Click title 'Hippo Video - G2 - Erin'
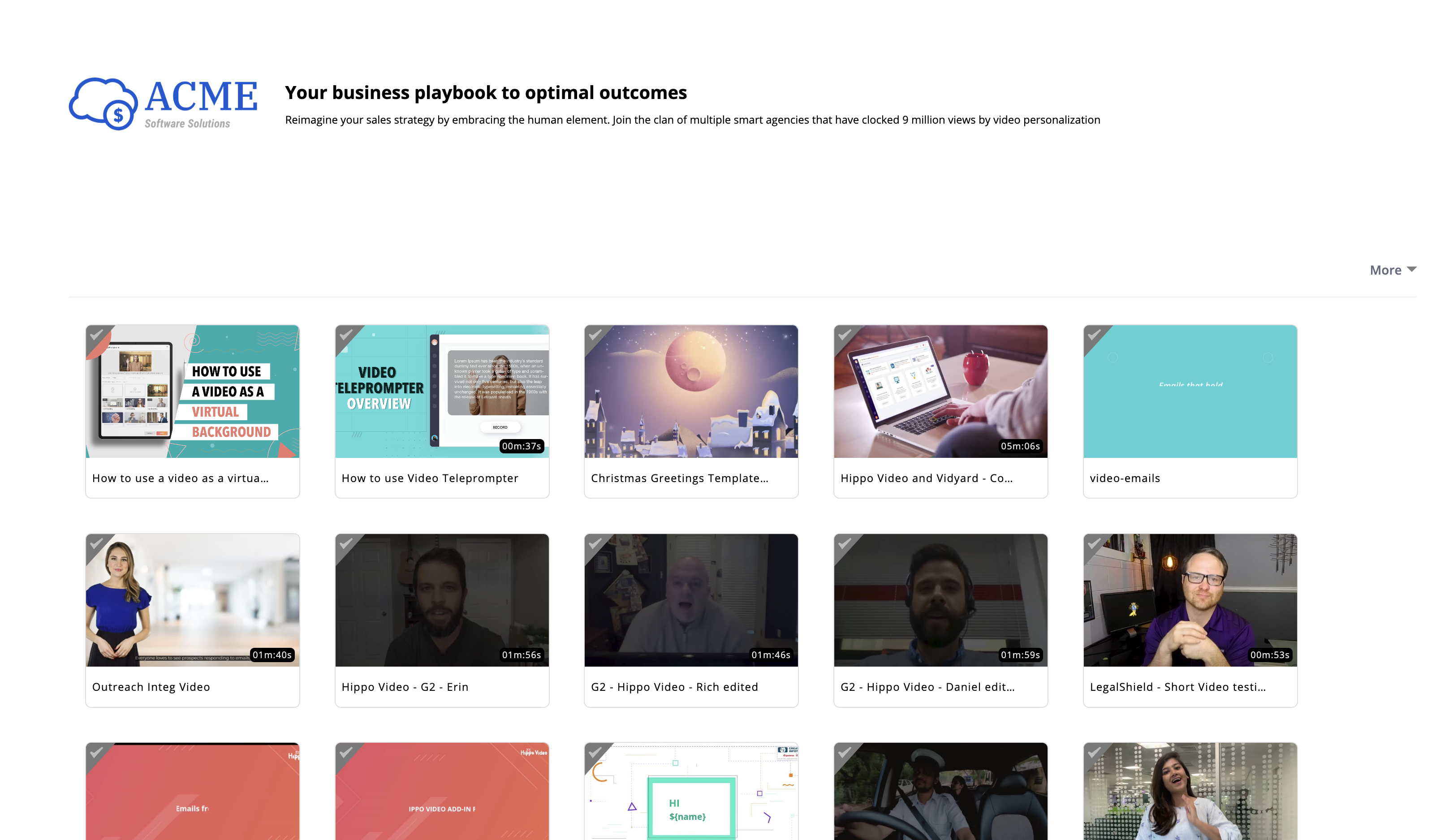Viewport: 1449px width, 840px height. 405,687
